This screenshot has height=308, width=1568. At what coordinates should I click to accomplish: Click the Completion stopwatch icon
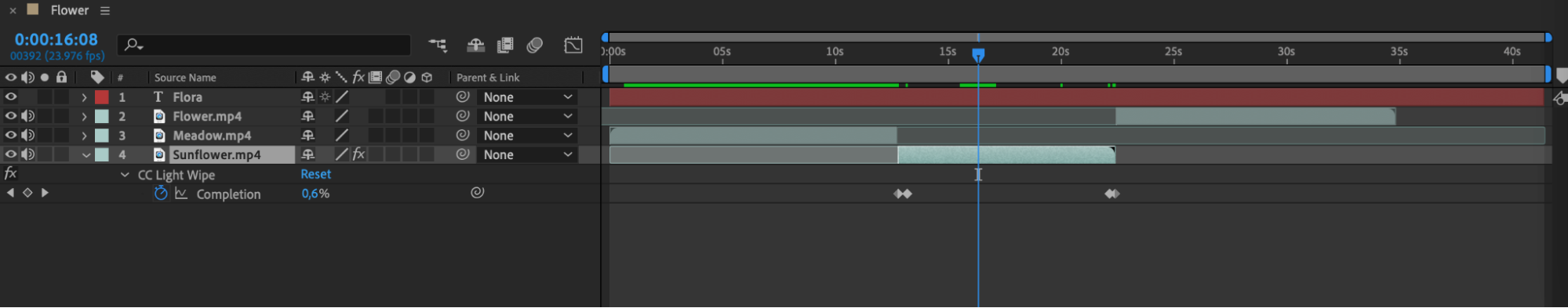click(x=161, y=194)
